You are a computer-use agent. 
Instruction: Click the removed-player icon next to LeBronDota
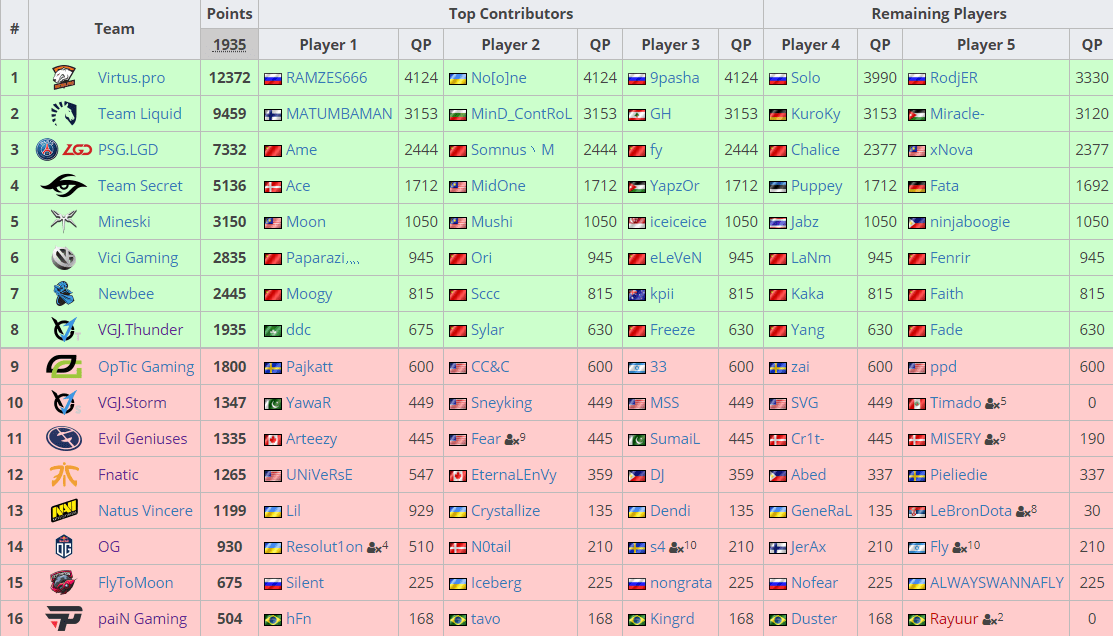point(1023,512)
